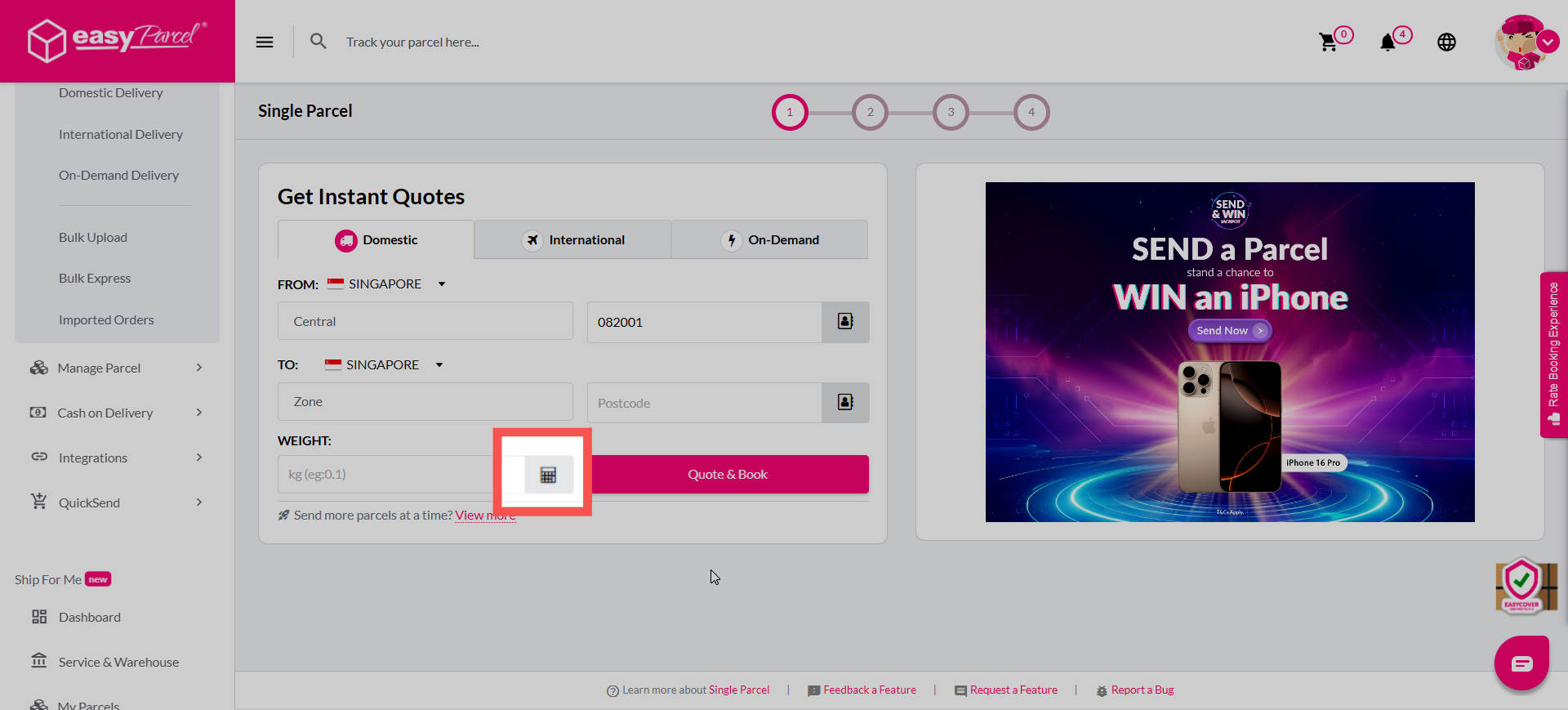This screenshot has height=710, width=1568.
Task: Select the destination Zone field
Action: click(x=425, y=402)
